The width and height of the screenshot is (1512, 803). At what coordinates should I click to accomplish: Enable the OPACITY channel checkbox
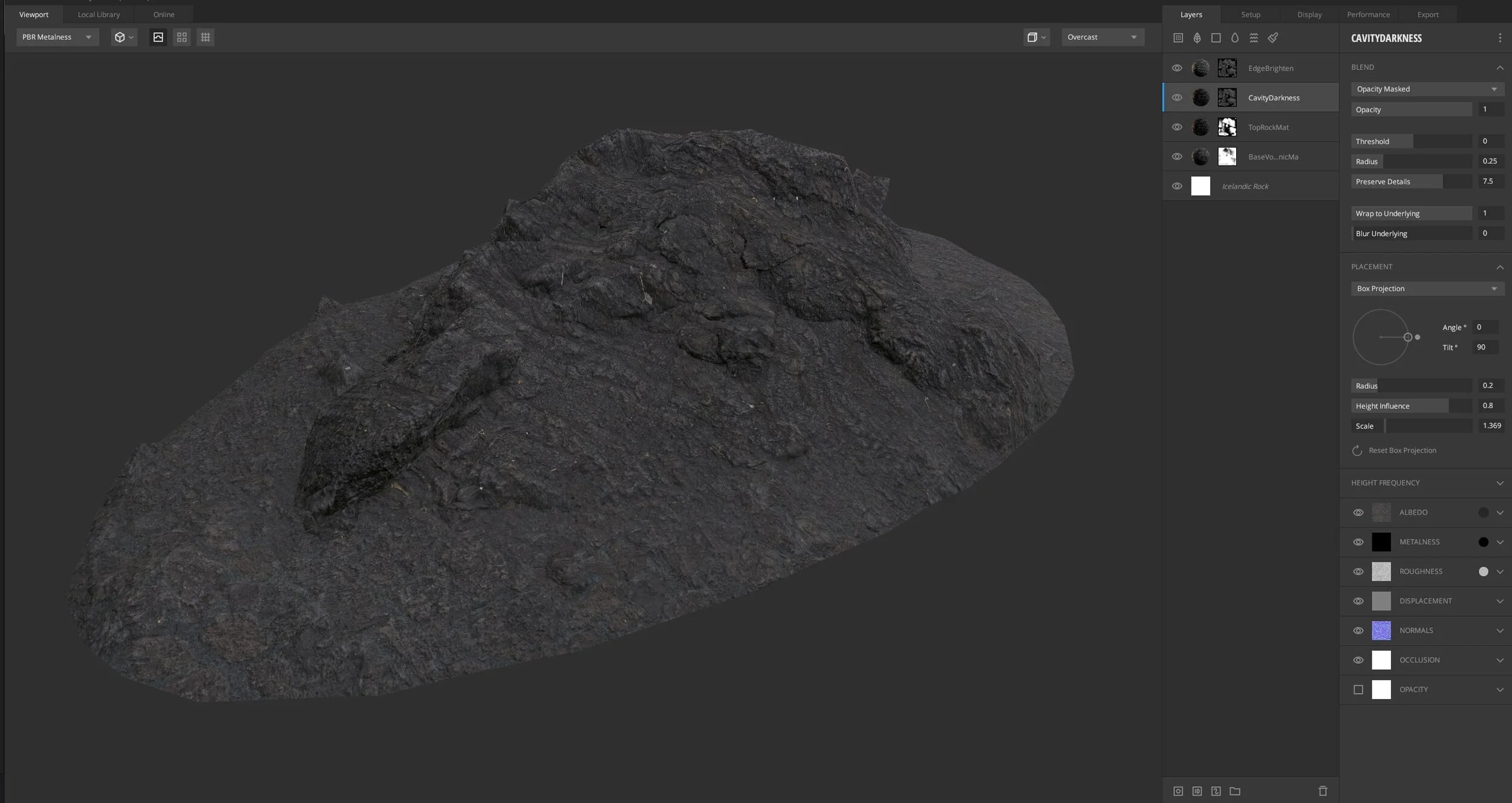click(1358, 689)
